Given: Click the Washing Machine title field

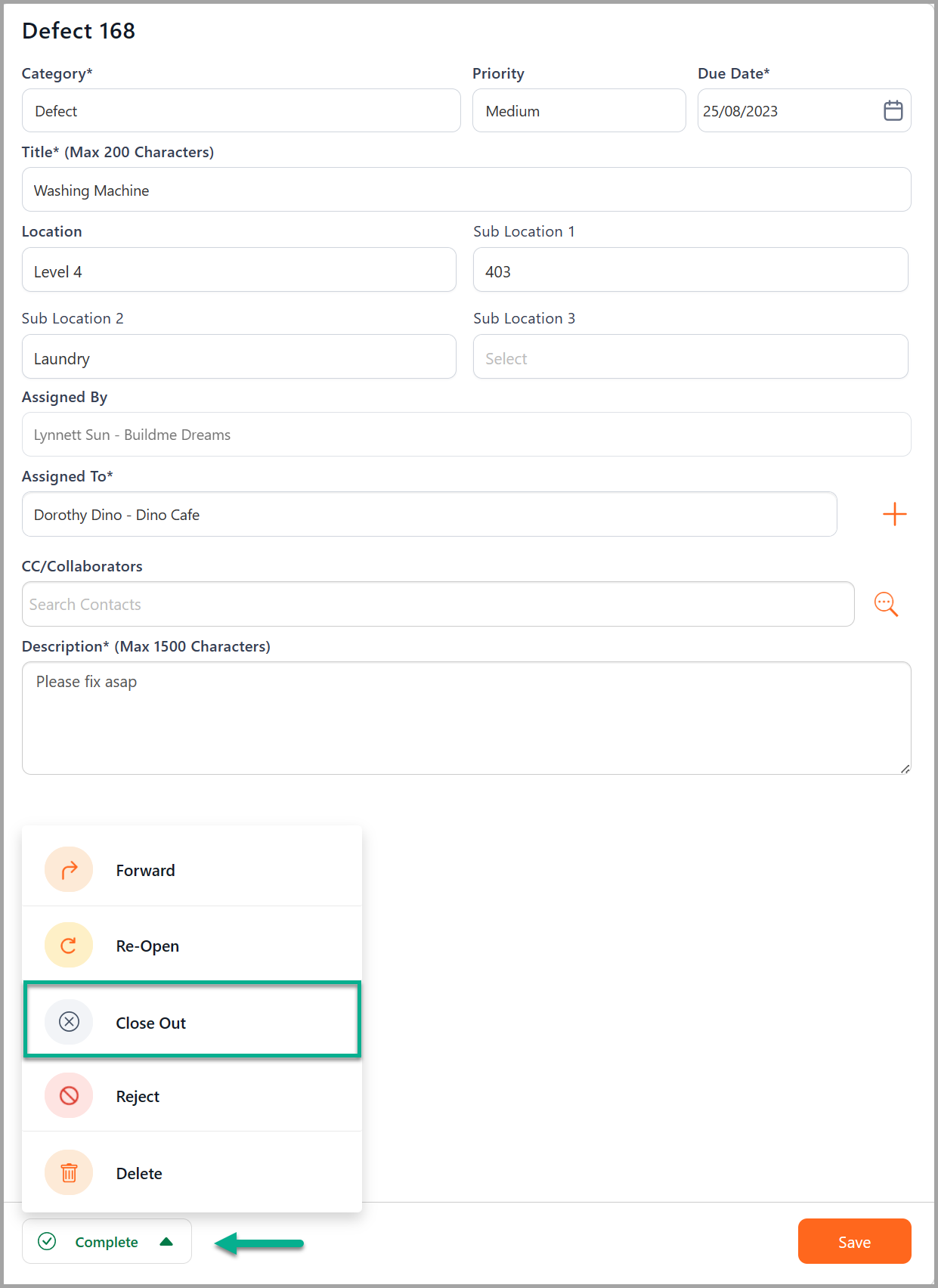Looking at the screenshot, I should pyautogui.click(x=466, y=190).
